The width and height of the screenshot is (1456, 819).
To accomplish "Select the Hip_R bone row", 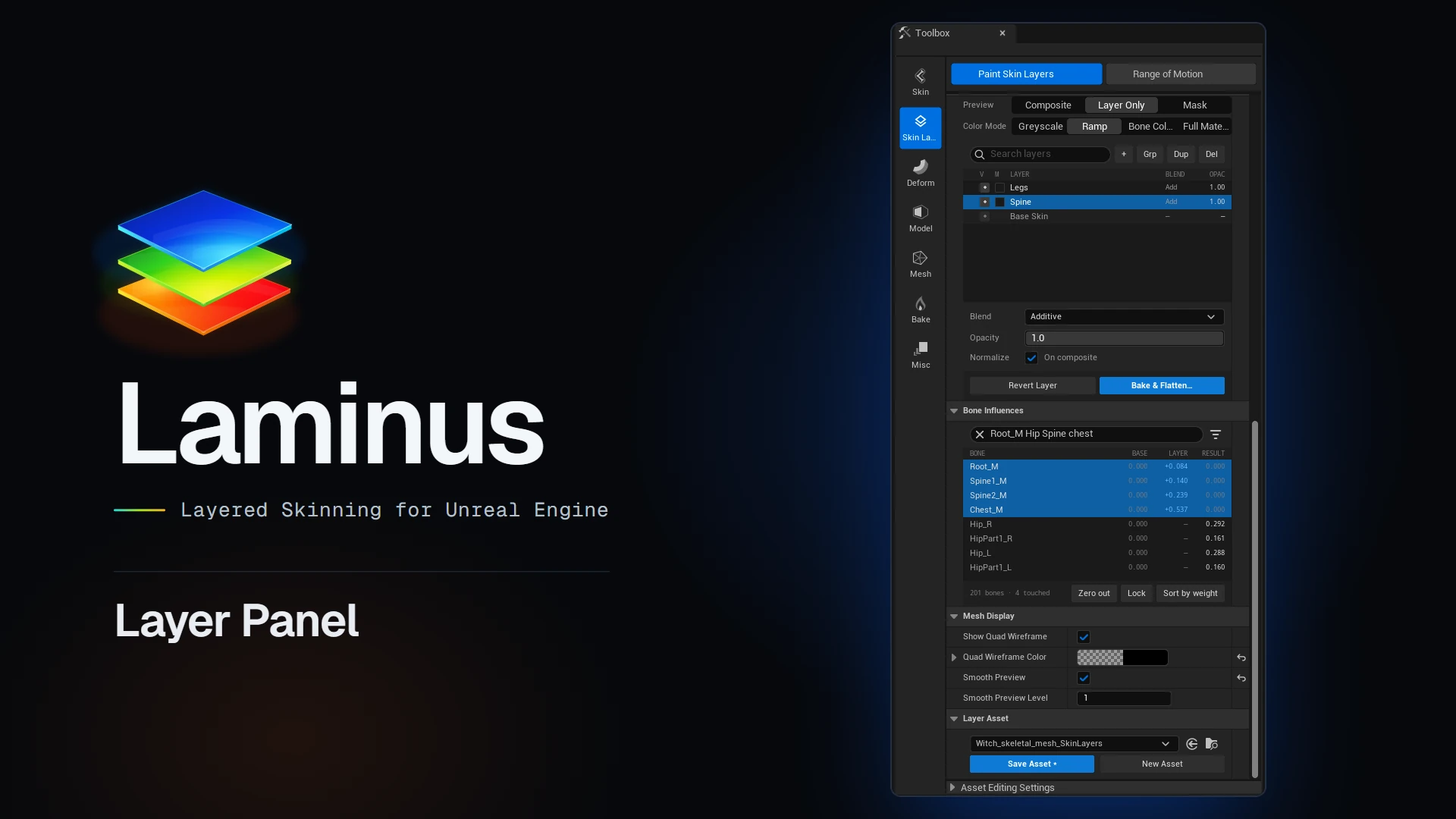I will coord(1097,525).
